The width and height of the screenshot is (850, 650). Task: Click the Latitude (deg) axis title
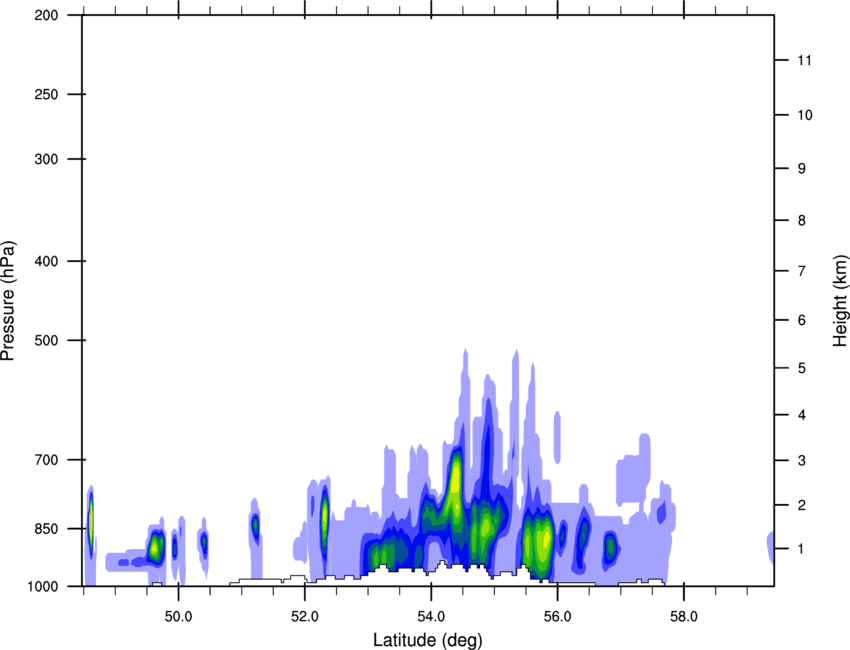pos(428,640)
